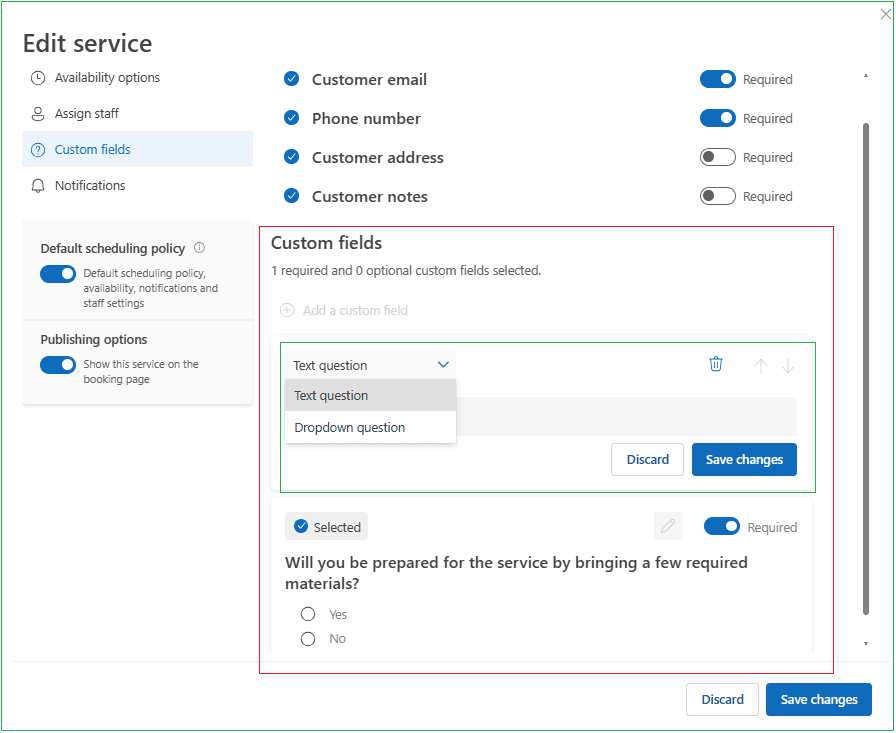The width and height of the screenshot is (896, 733).
Task: Click the scroll down arrow
Action: 866,643
